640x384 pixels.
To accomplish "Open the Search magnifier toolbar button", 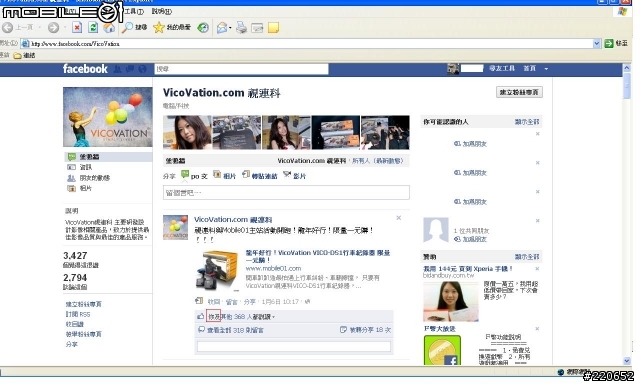I will tap(135, 28).
